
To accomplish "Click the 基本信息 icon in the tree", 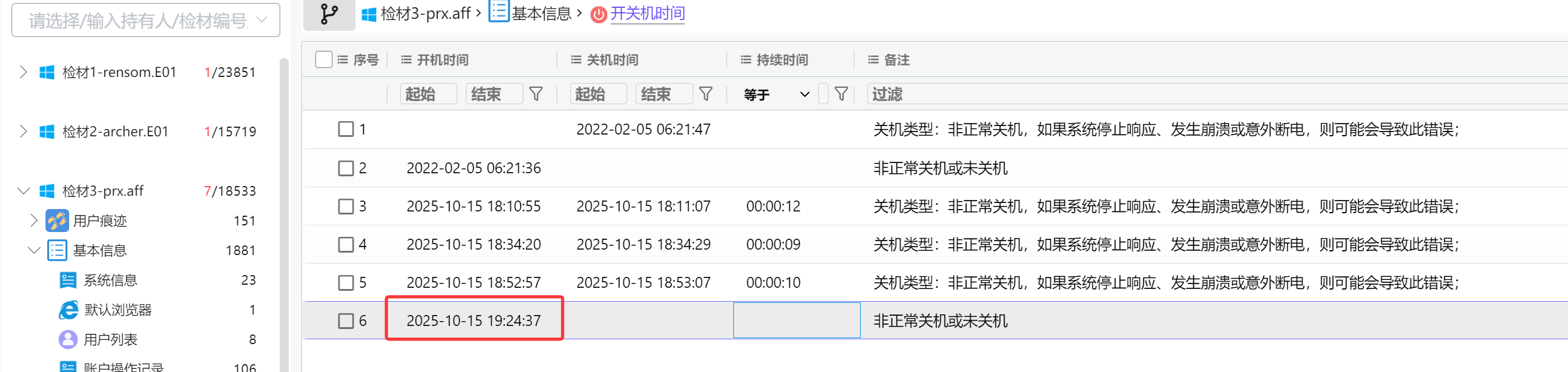I will [x=57, y=250].
